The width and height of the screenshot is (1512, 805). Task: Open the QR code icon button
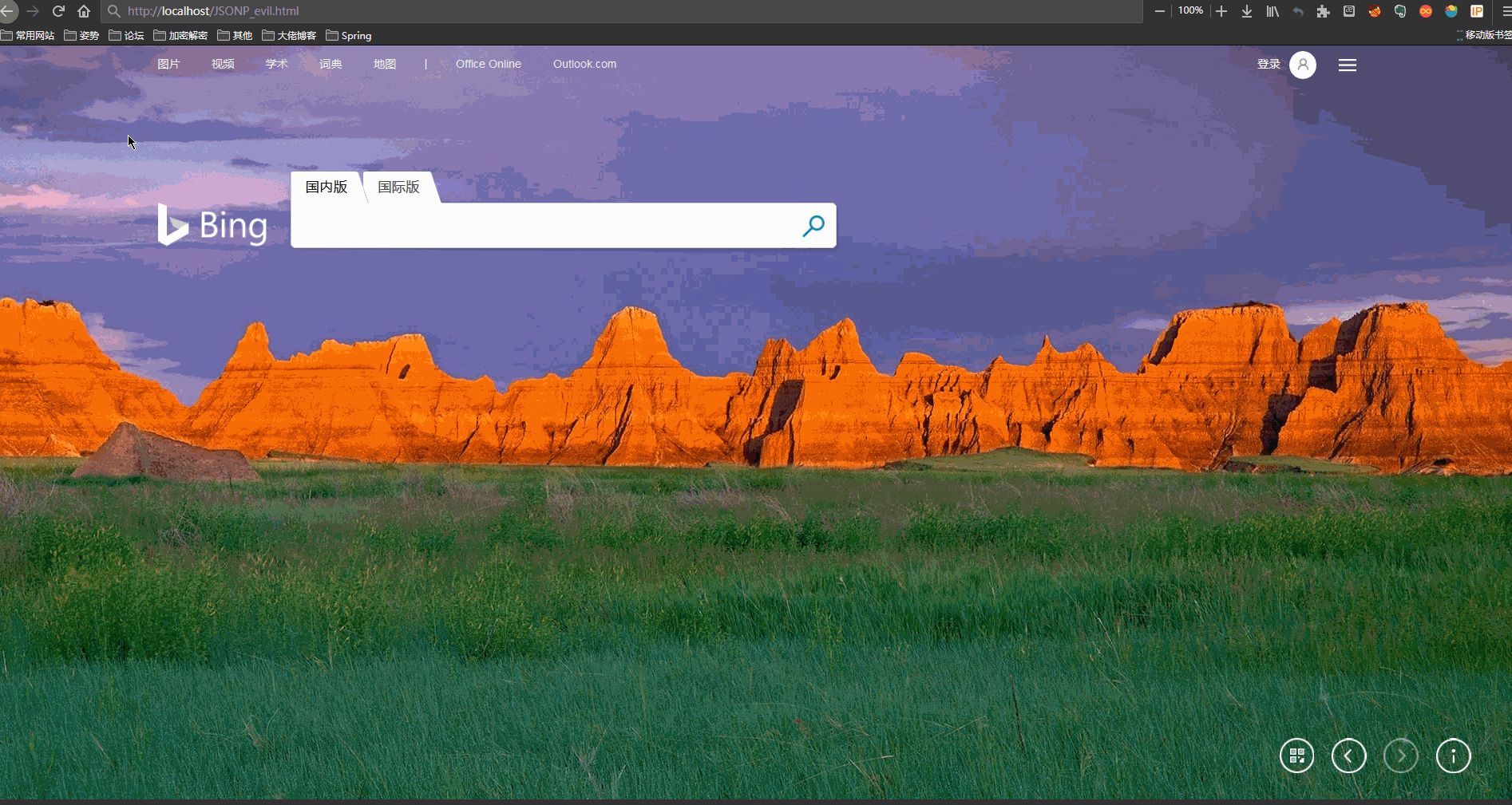[1296, 756]
